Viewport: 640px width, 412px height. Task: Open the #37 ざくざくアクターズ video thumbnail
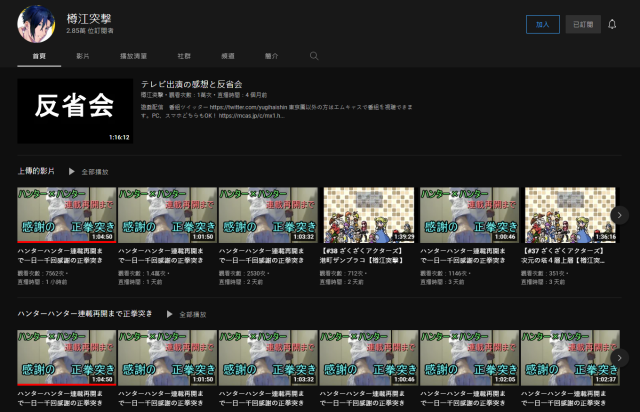[567, 214]
